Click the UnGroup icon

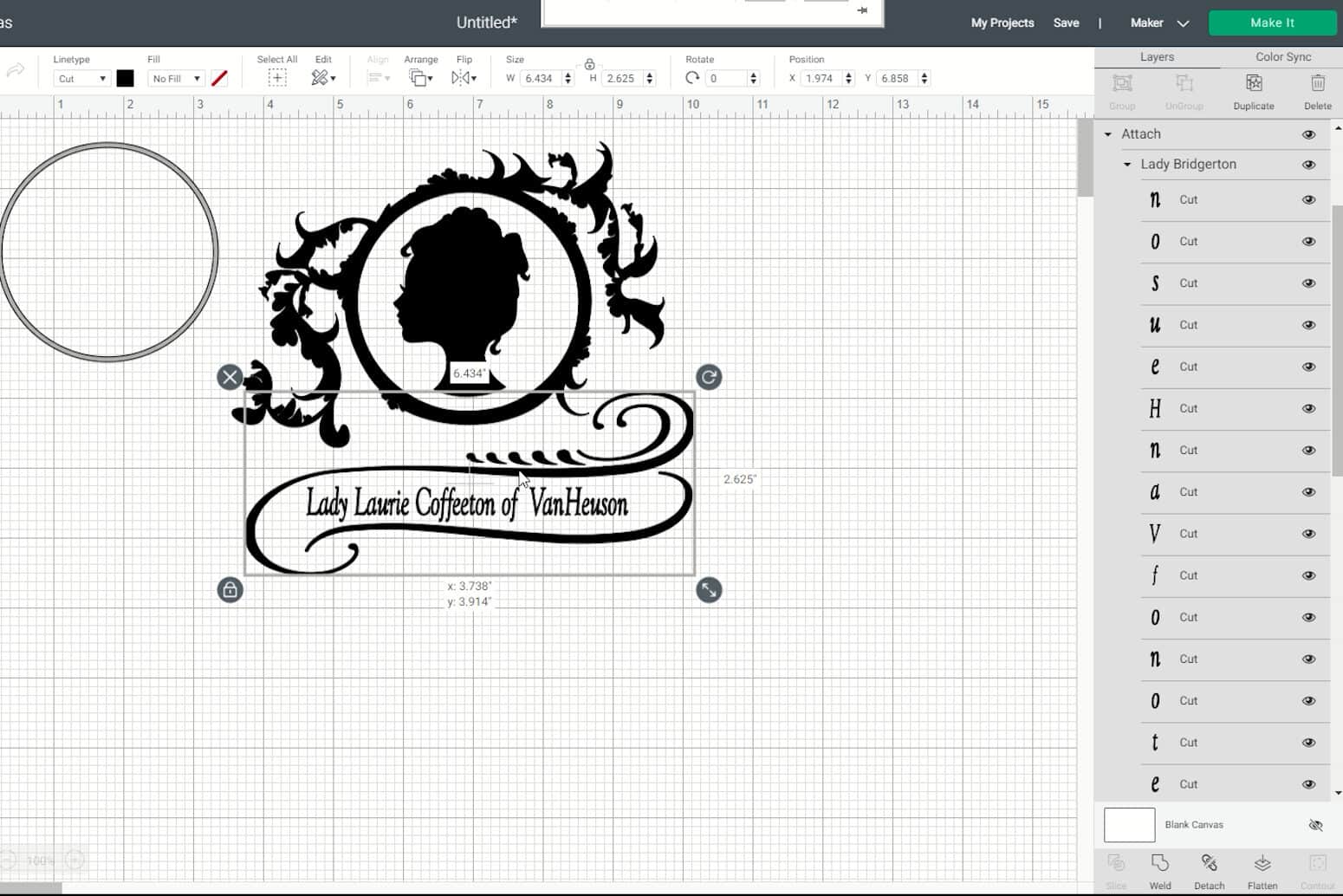coord(1184,84)
